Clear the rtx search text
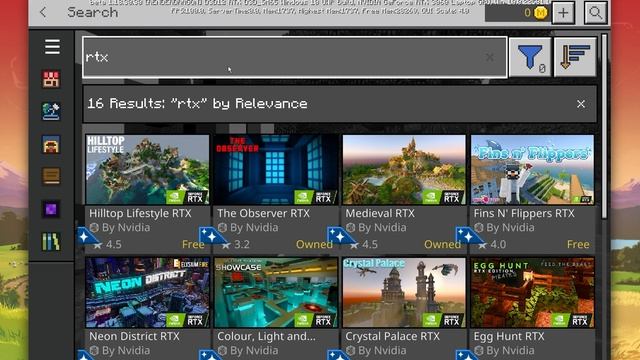The image size is (640, 360). click(x=489, y=57)
